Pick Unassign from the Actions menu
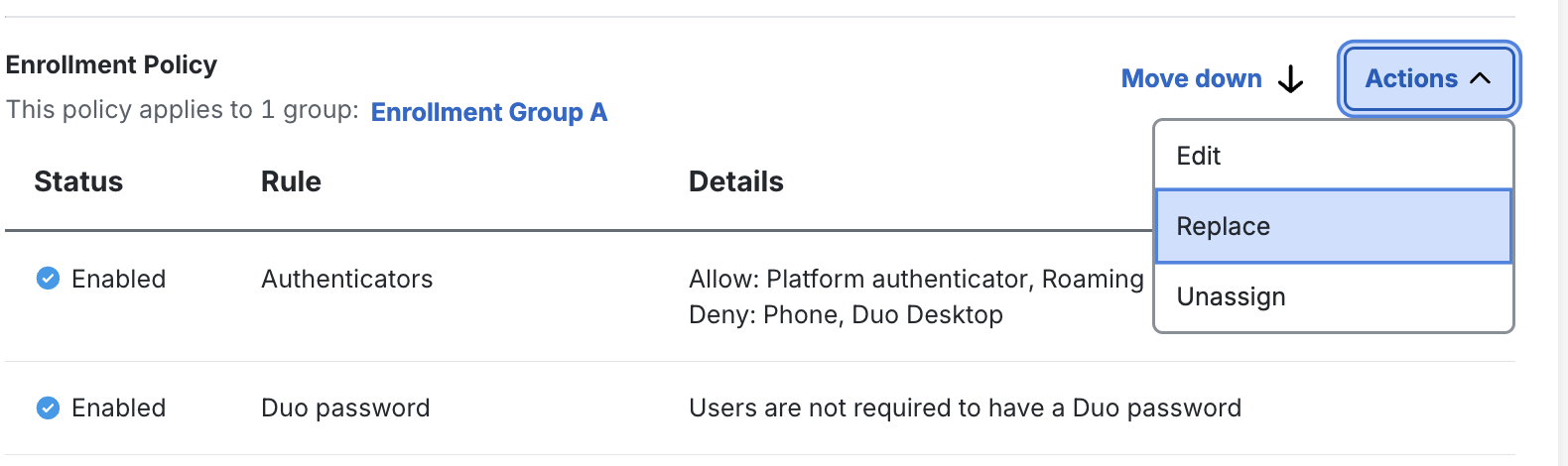The image size is (1568, 466). (1231, 296)
